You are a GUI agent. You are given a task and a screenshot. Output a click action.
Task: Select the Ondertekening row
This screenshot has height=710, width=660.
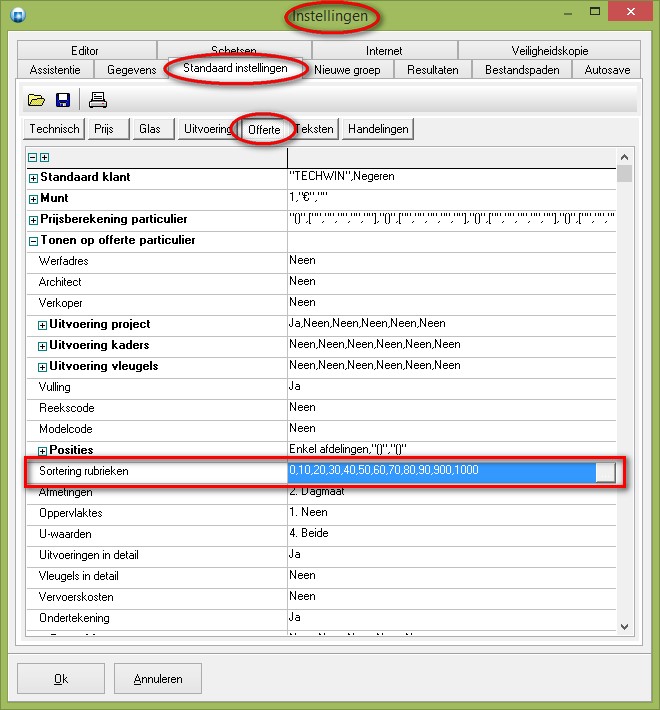point(321,618)
